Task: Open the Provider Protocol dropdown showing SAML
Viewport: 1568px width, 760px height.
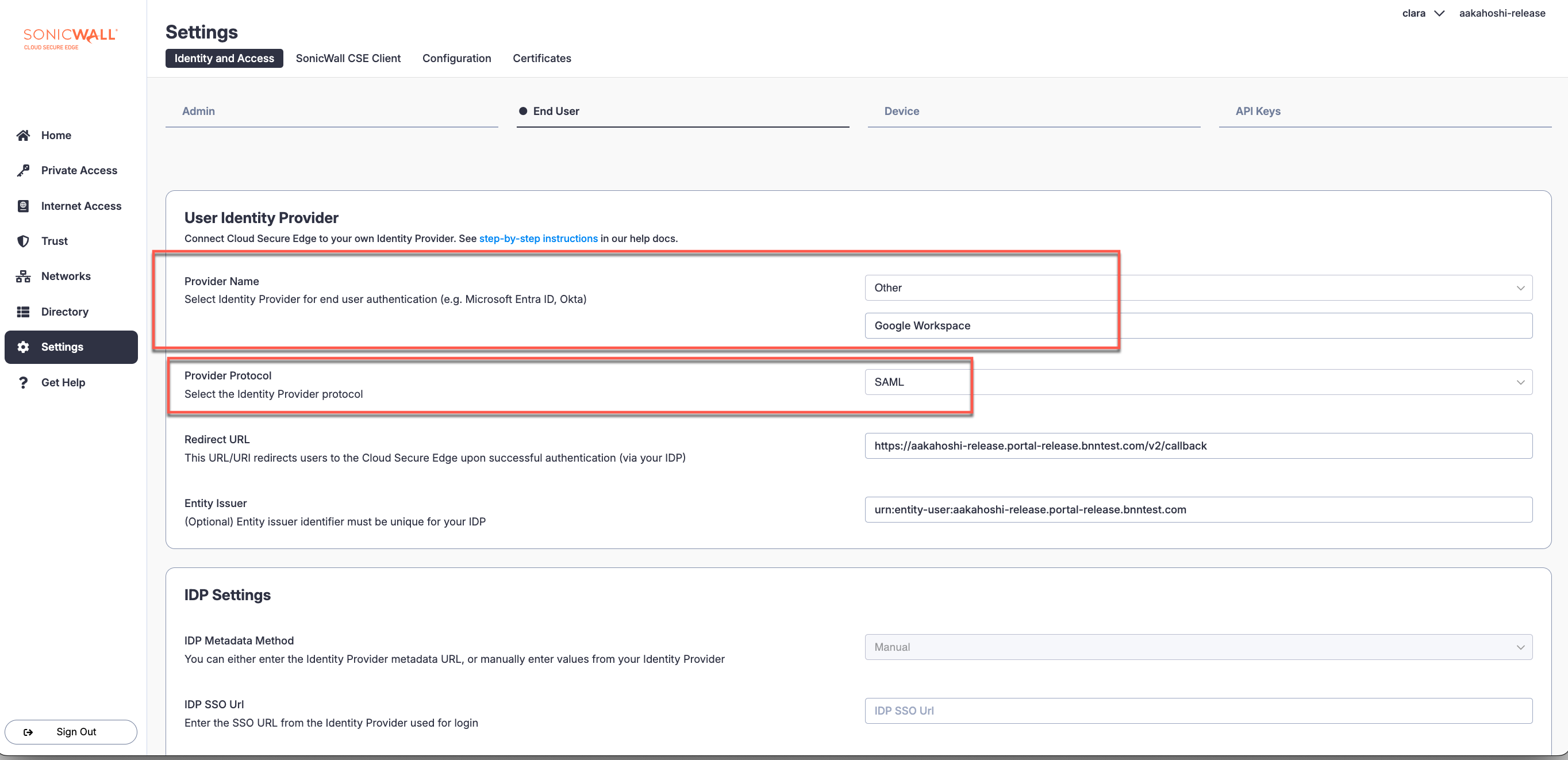Action: pos(1198,382)
